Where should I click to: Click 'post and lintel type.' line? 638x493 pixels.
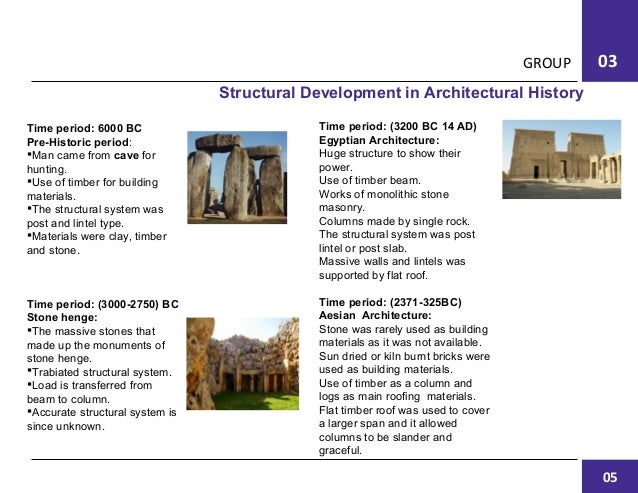(x=75, y=223)
